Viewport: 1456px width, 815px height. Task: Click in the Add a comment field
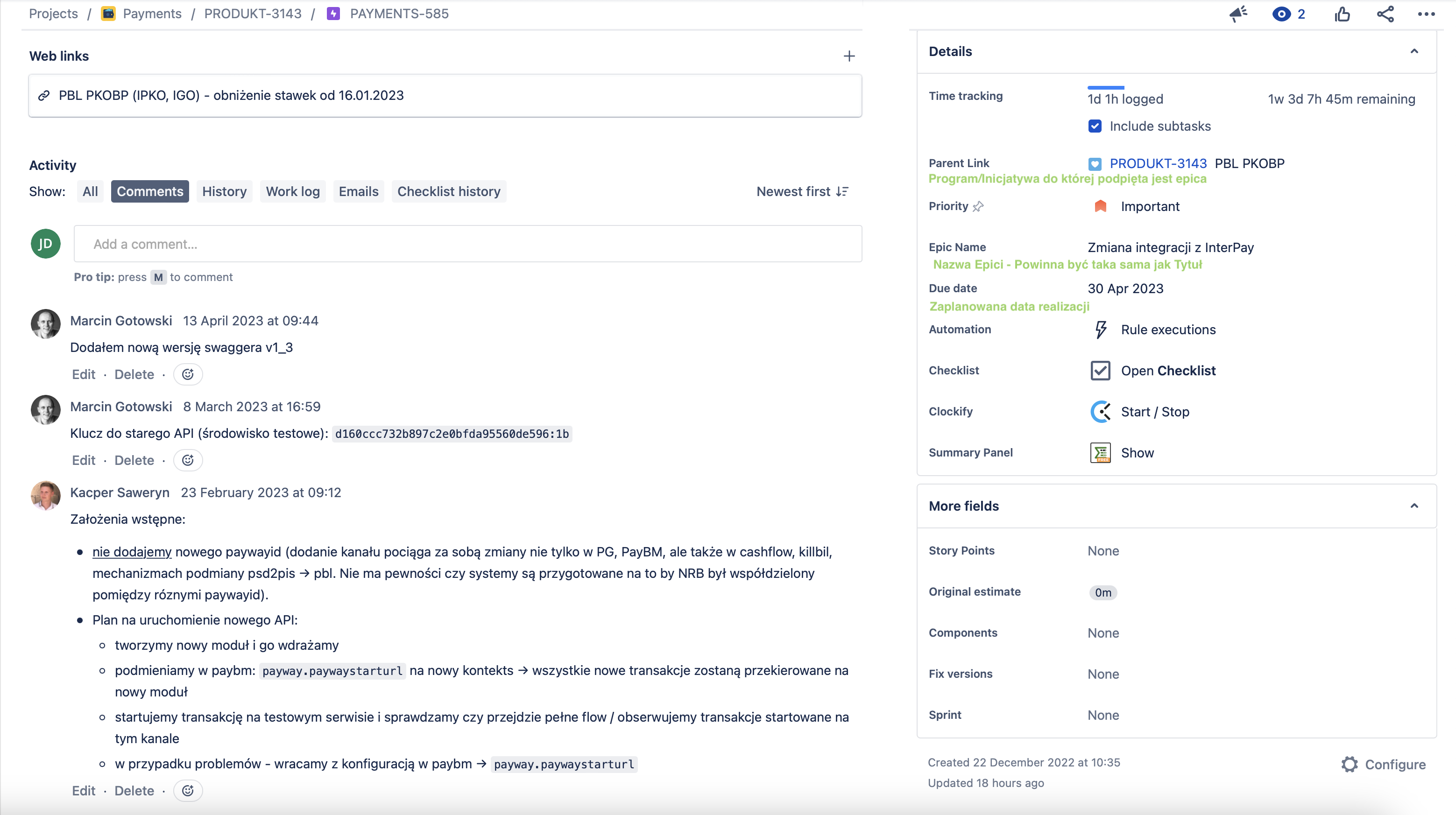click(467, 244)
